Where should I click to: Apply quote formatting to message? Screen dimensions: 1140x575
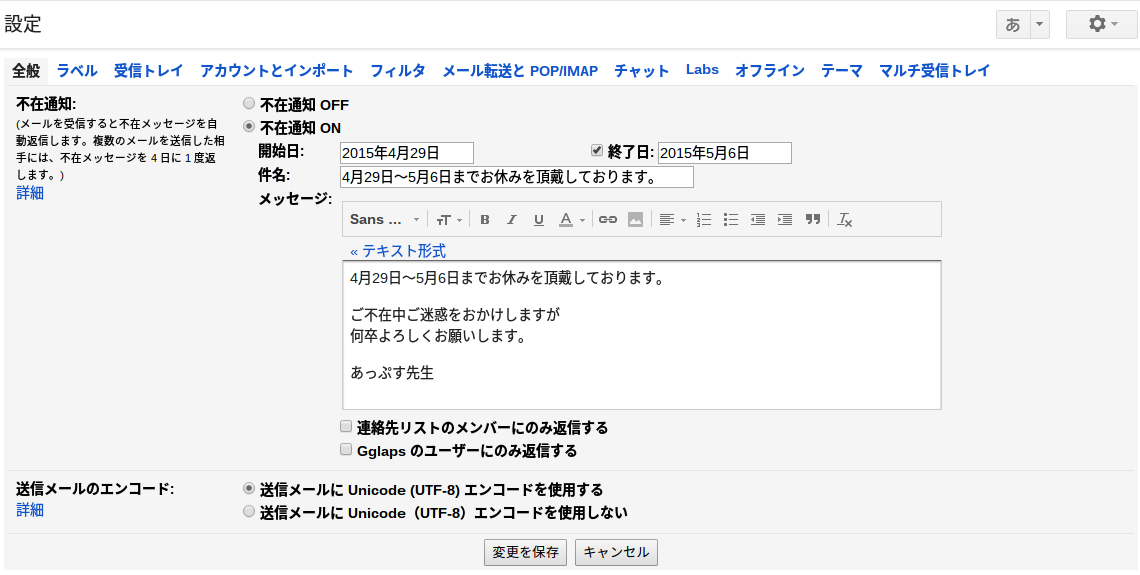coord(813,220)
